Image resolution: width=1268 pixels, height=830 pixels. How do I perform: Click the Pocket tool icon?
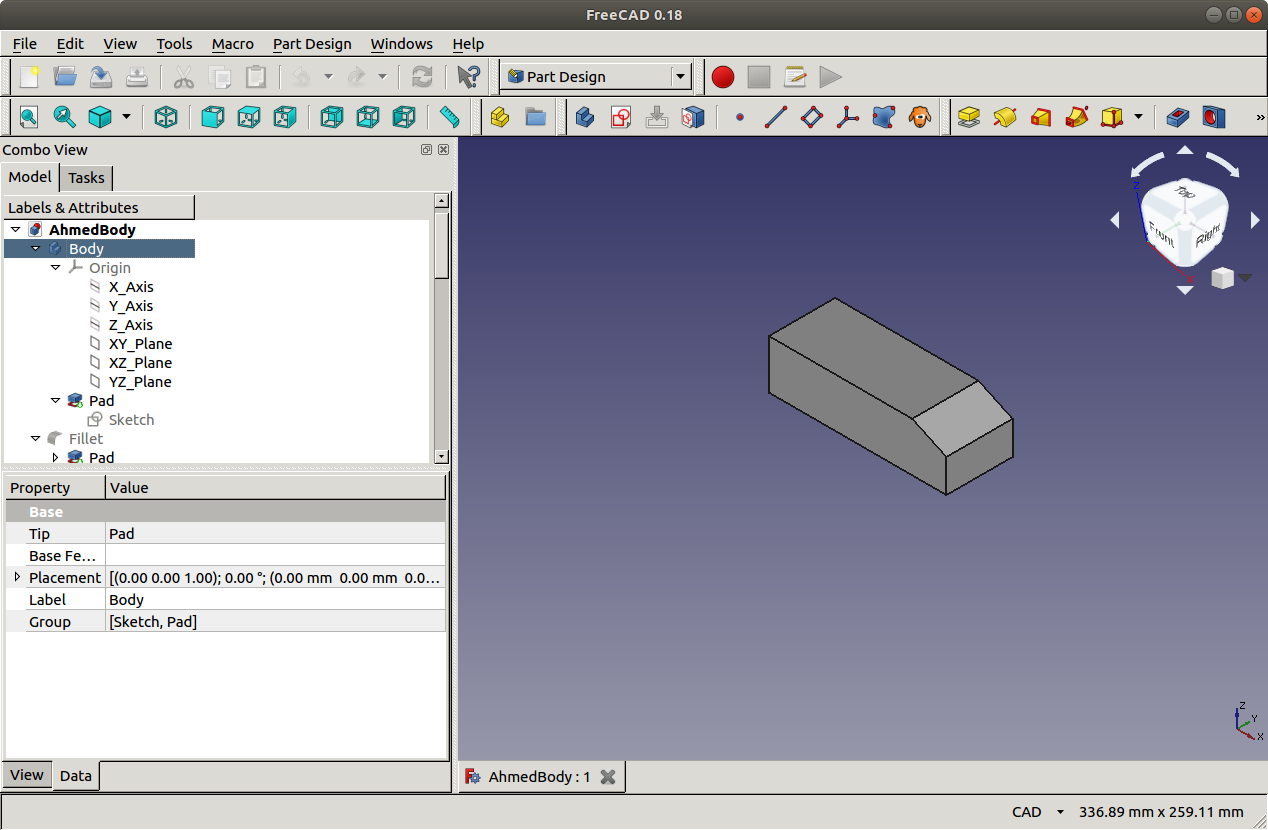click(1178, 117)
